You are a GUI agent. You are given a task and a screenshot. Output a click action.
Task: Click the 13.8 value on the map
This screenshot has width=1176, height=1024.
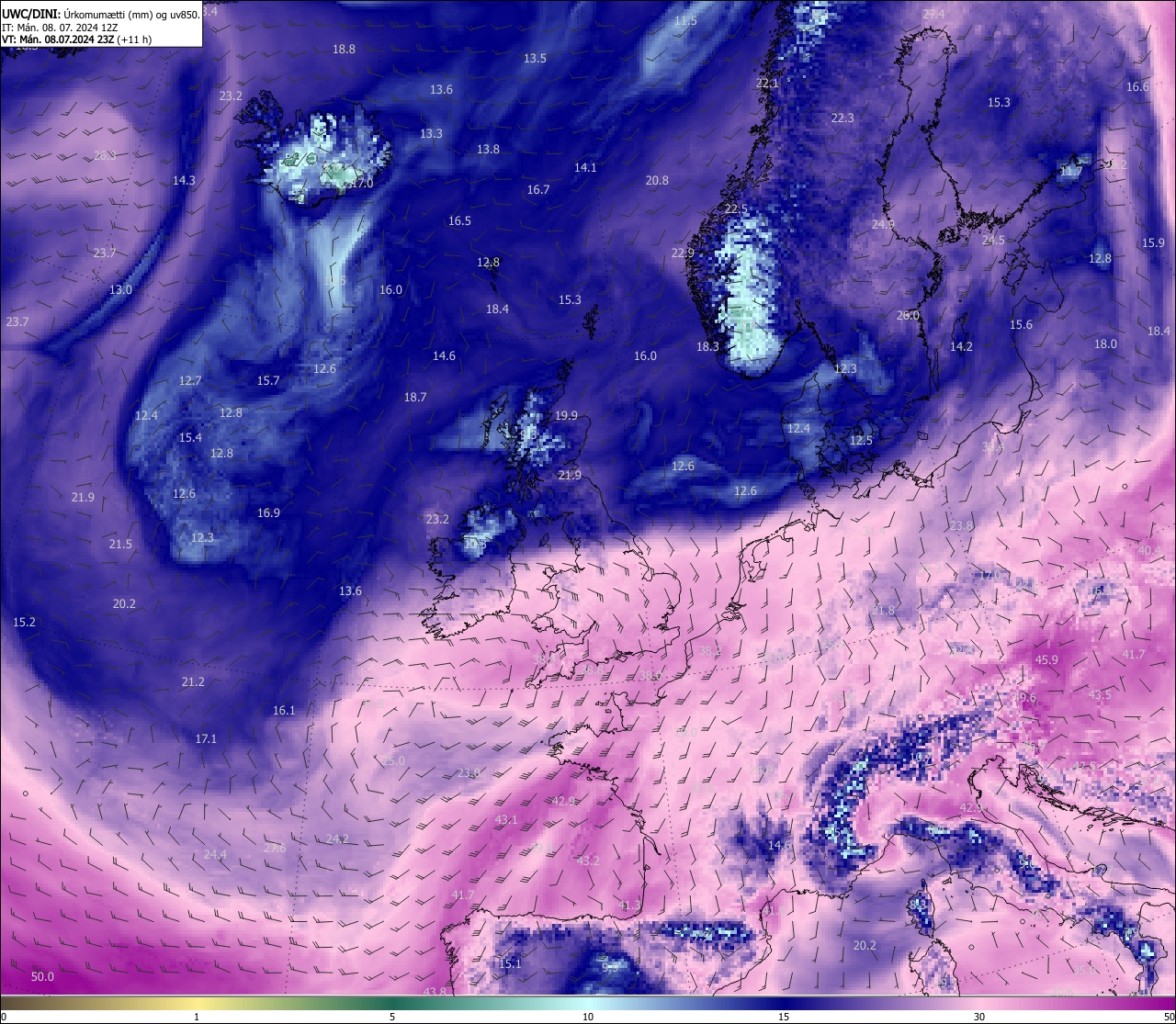pos(488,149)
